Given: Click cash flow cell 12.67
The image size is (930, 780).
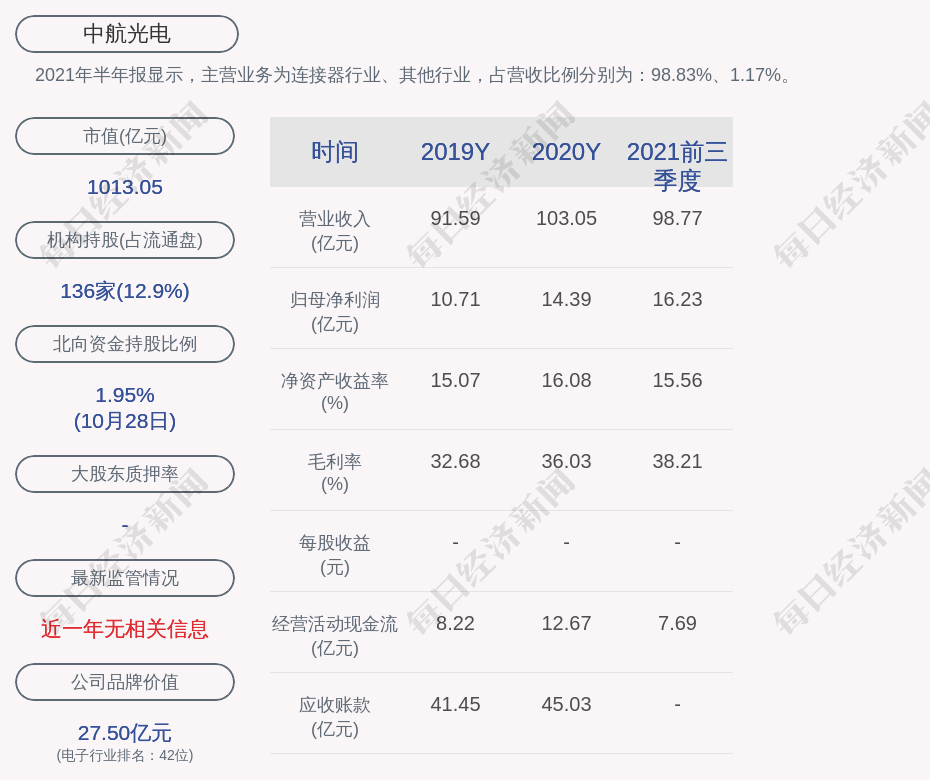Looking at the screenshot, I should (566, 623).
